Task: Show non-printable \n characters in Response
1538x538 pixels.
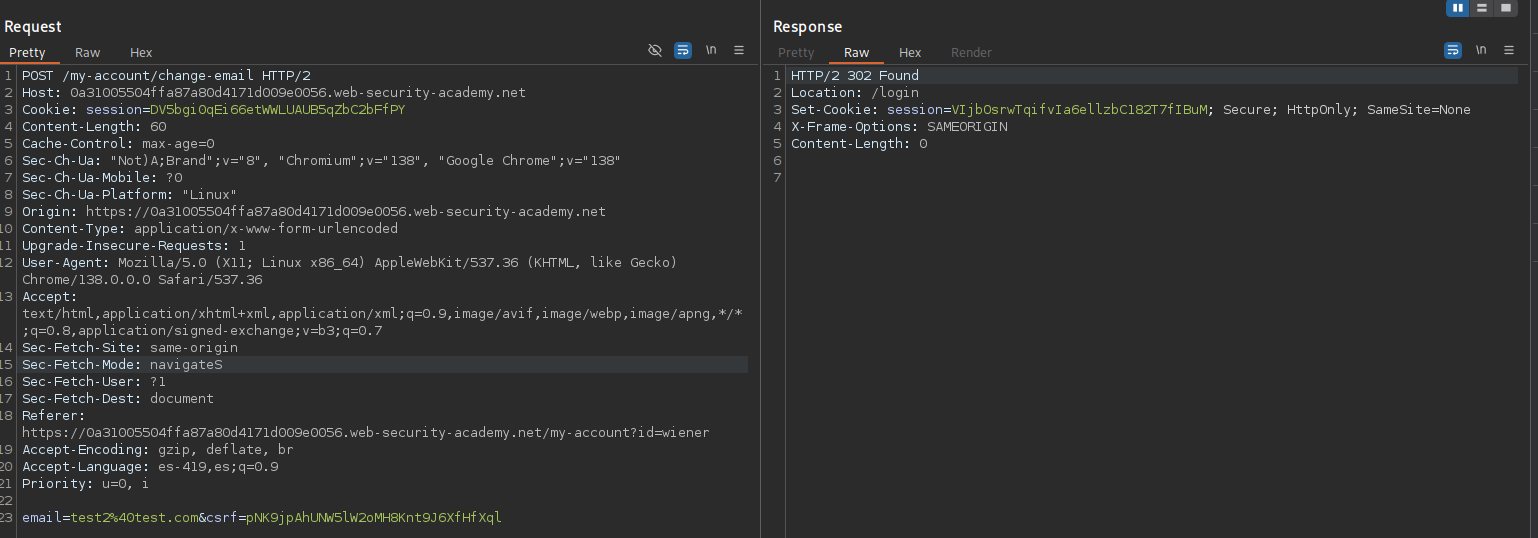Action: tap(1481, 50)
